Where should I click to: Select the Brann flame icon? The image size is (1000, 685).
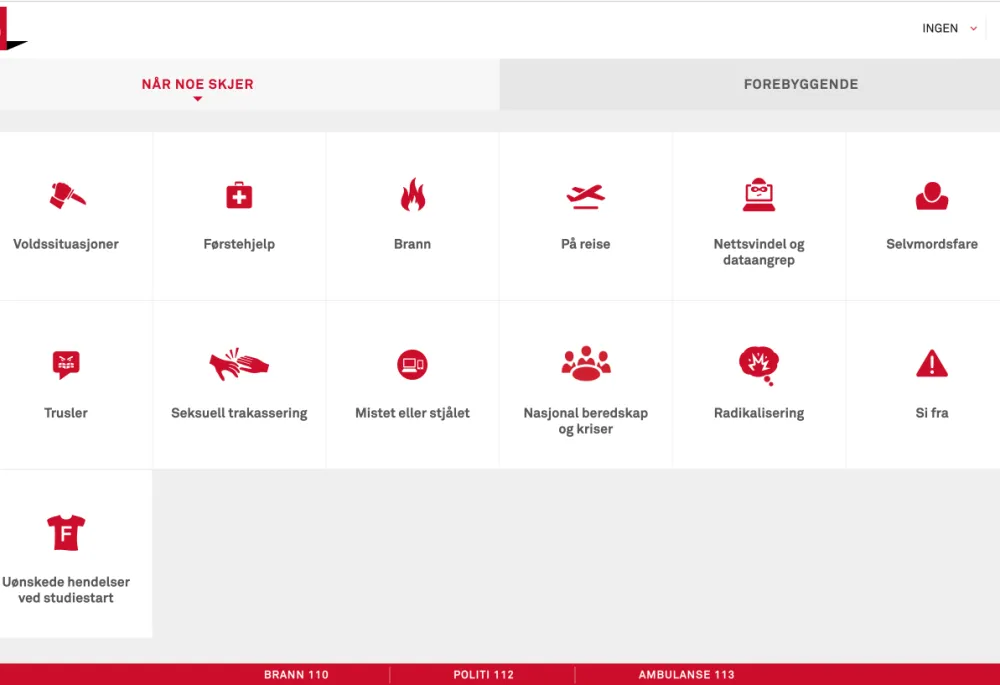(413, 195)
